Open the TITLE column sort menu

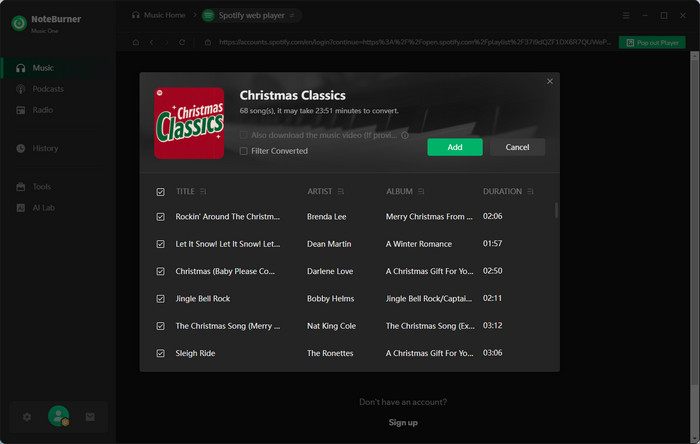click(x=203, y=191)
